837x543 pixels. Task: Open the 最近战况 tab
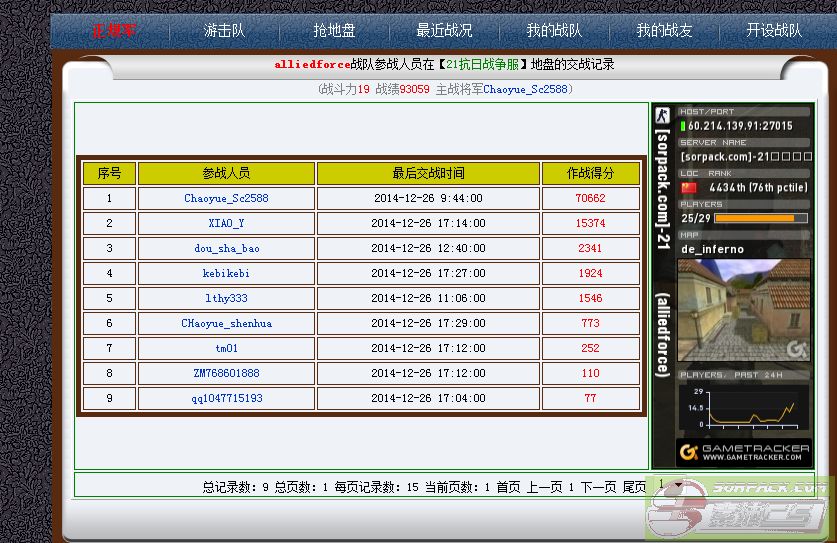click(x=444, y=31)
